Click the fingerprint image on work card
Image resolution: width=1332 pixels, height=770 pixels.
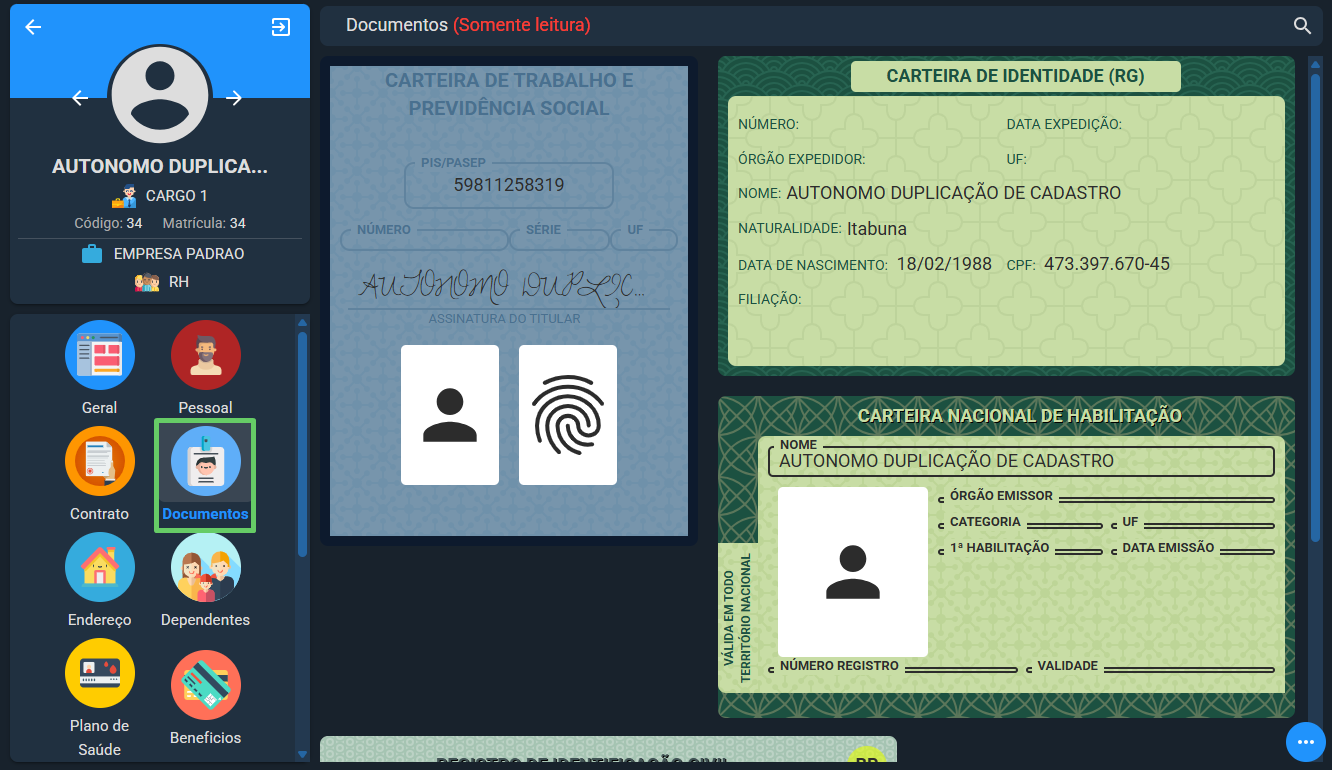coord(568,415)
